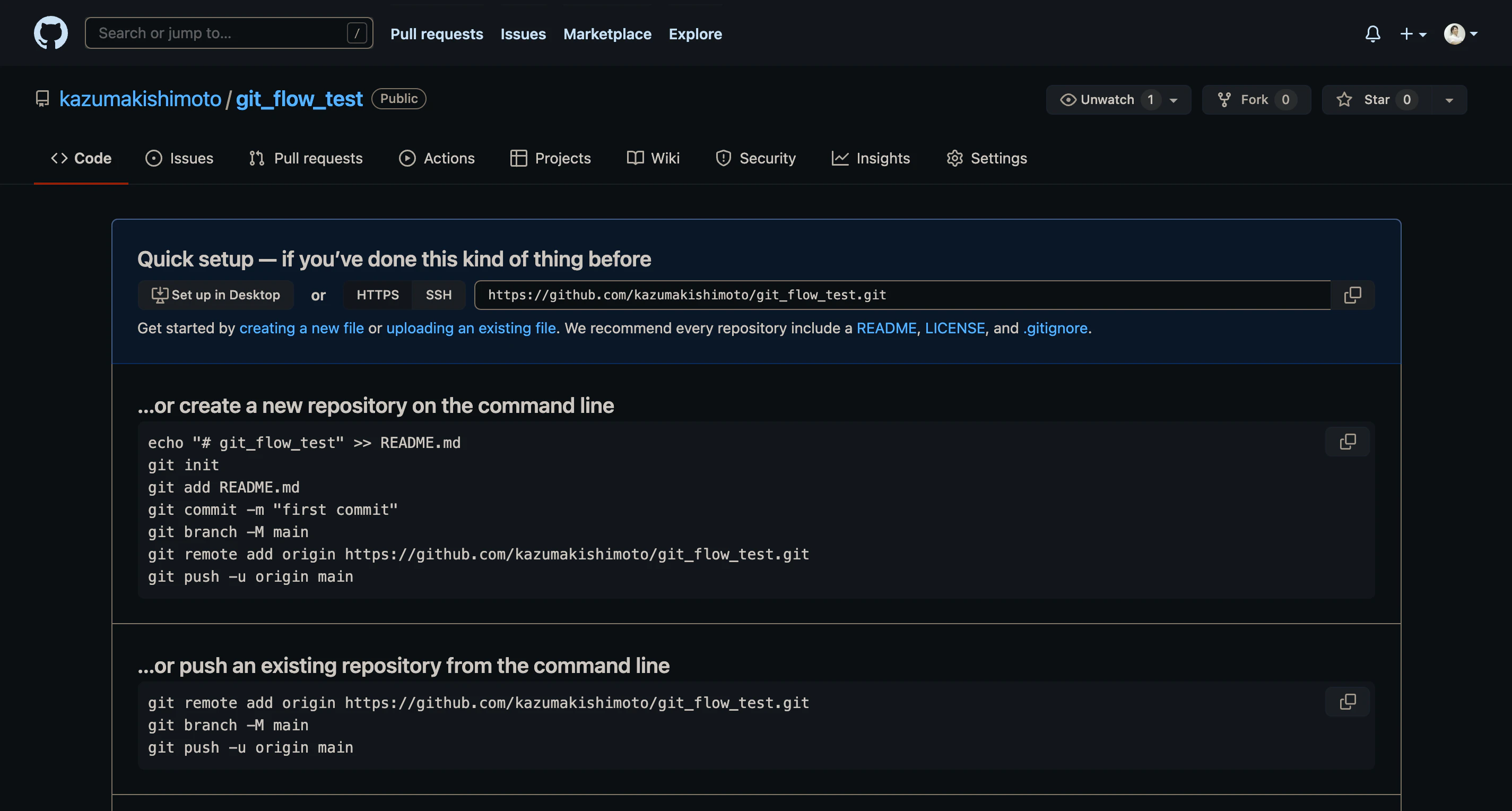Fork the git_flow_test repository
1512x811 pixels.
pos(1256,100)
